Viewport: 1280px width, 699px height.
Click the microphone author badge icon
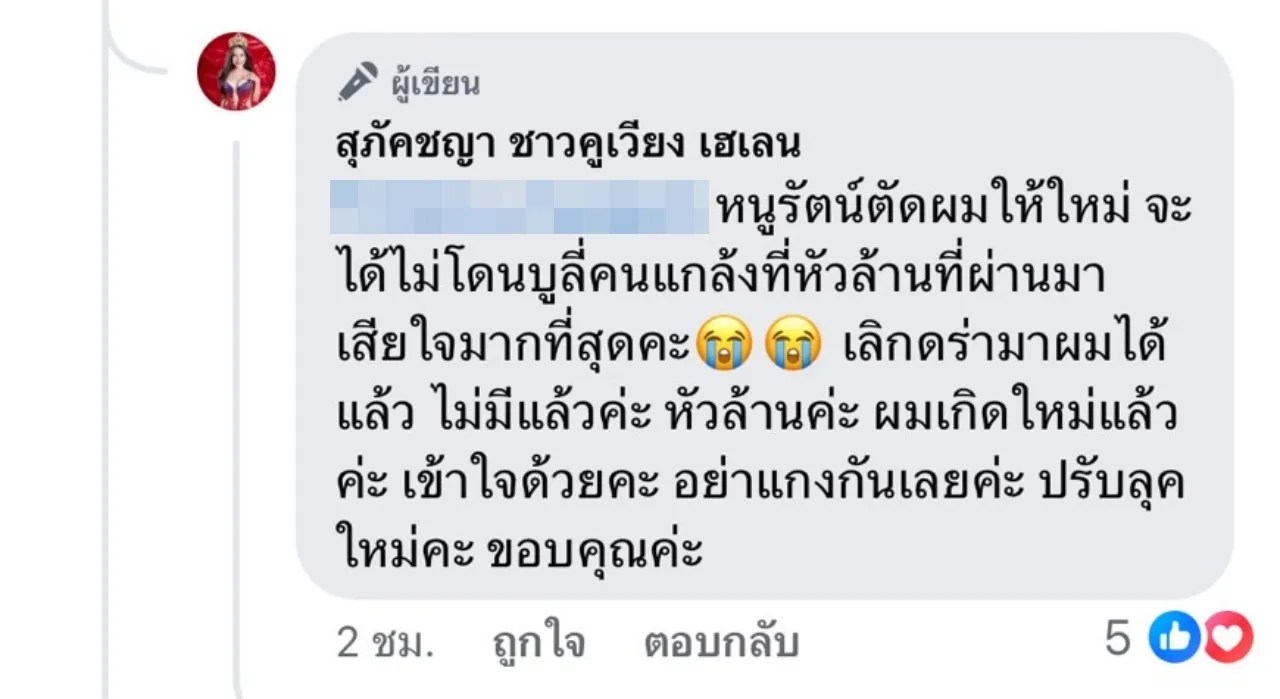pos(357,83)
